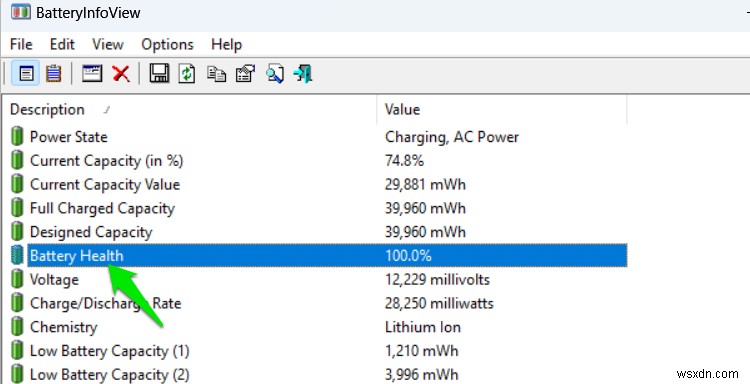This screenshot has width=750, height=384.
Task: Click the battery icon beside Voltage
Action: (17, 279)
